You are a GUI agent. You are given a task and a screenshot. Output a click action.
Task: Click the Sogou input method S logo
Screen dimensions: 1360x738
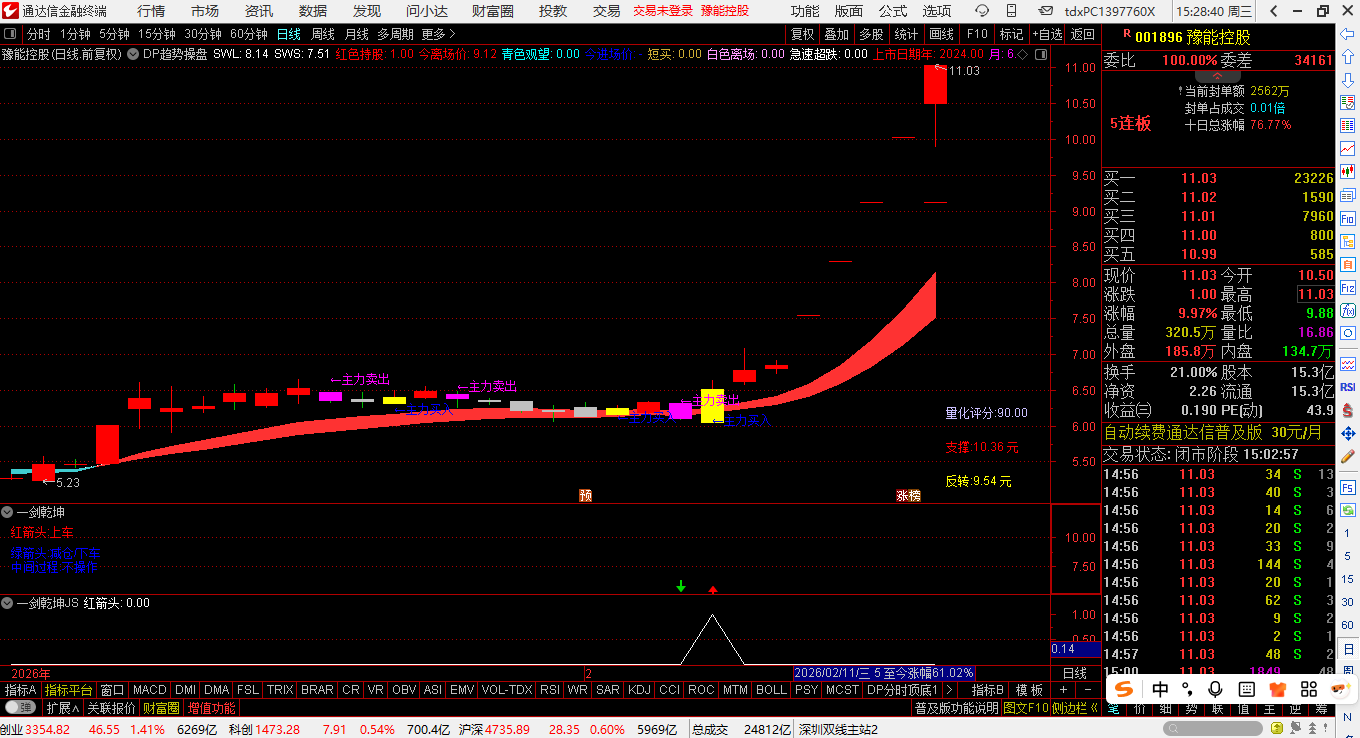1125,689
